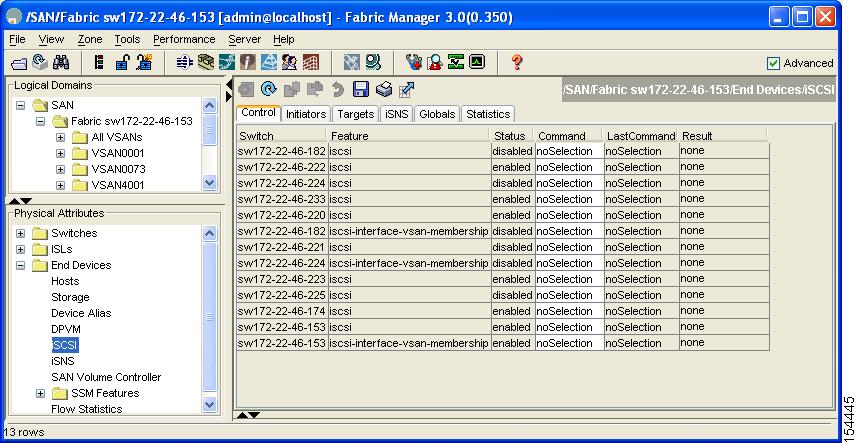Switch to the Initiators tab
Viewport: 859px width, 443px height.
306,114
